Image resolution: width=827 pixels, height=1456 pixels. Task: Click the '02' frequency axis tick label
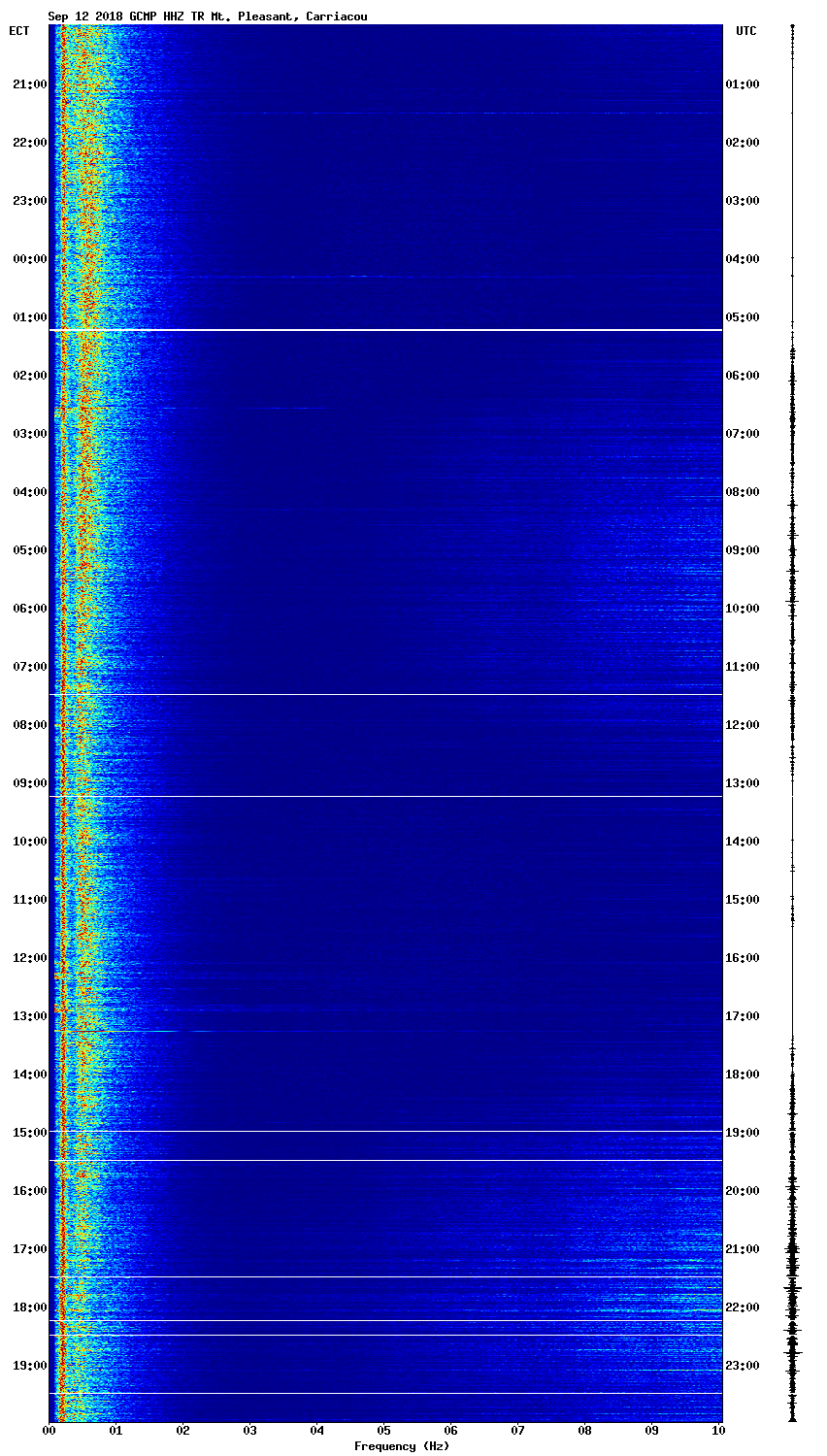click(182, 1431)
